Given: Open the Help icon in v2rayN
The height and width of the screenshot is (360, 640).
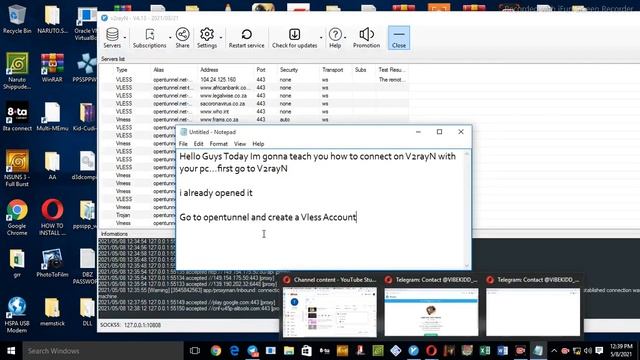Looking at the screenshot, I should [335, 38].
